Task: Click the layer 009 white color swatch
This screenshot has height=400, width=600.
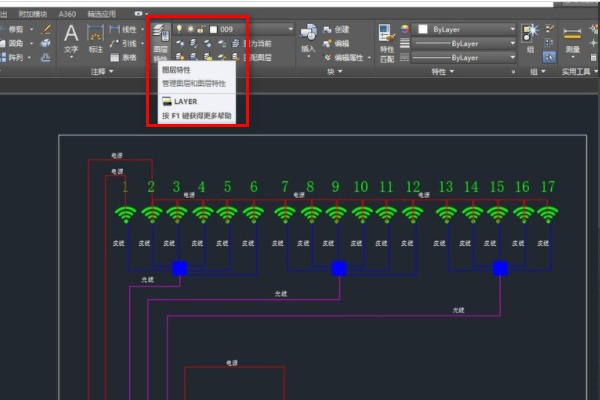Action: (x=214, y=29)
